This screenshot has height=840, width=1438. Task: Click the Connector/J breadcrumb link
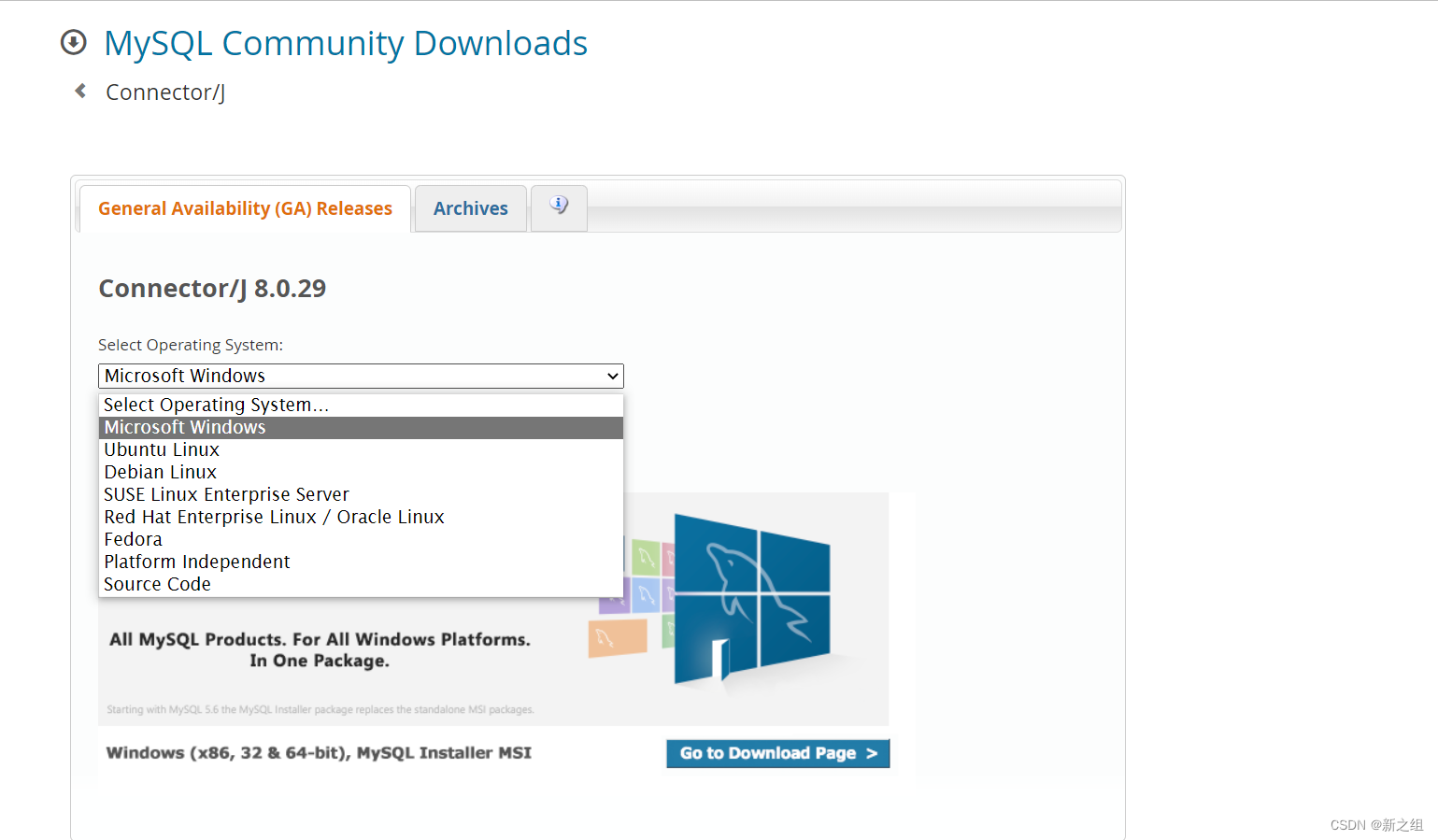tap(165, 92)
